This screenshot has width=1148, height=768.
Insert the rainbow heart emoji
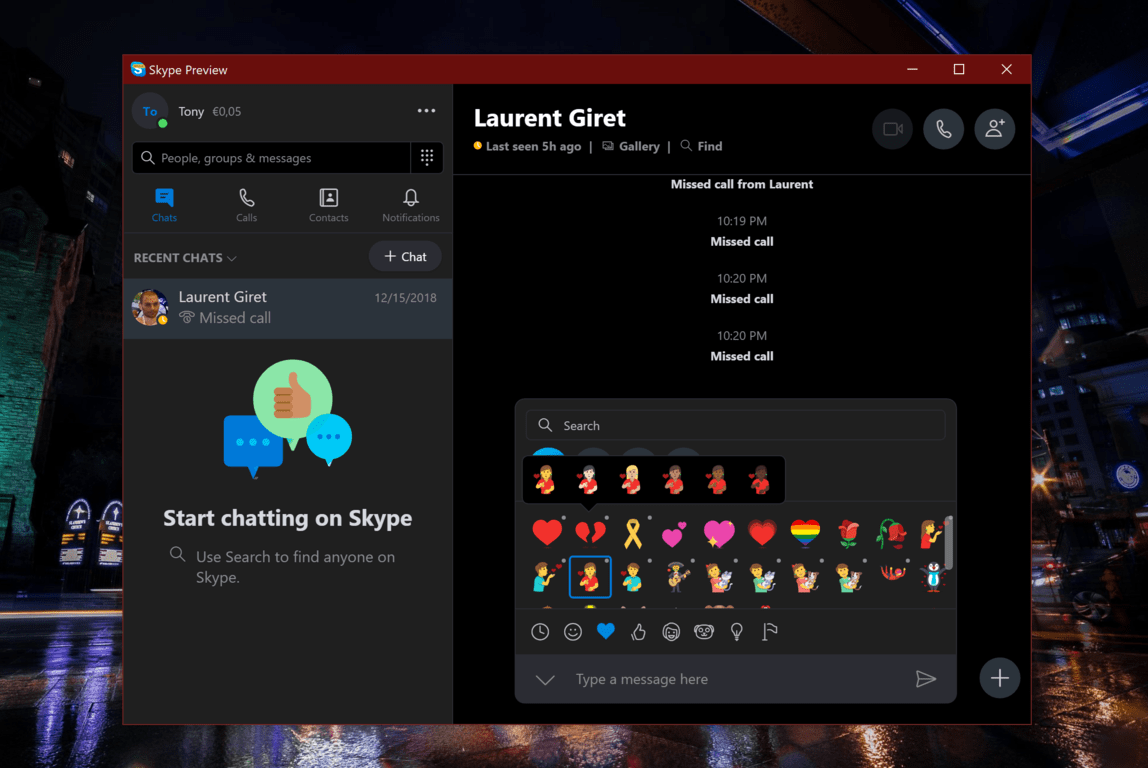805,533
